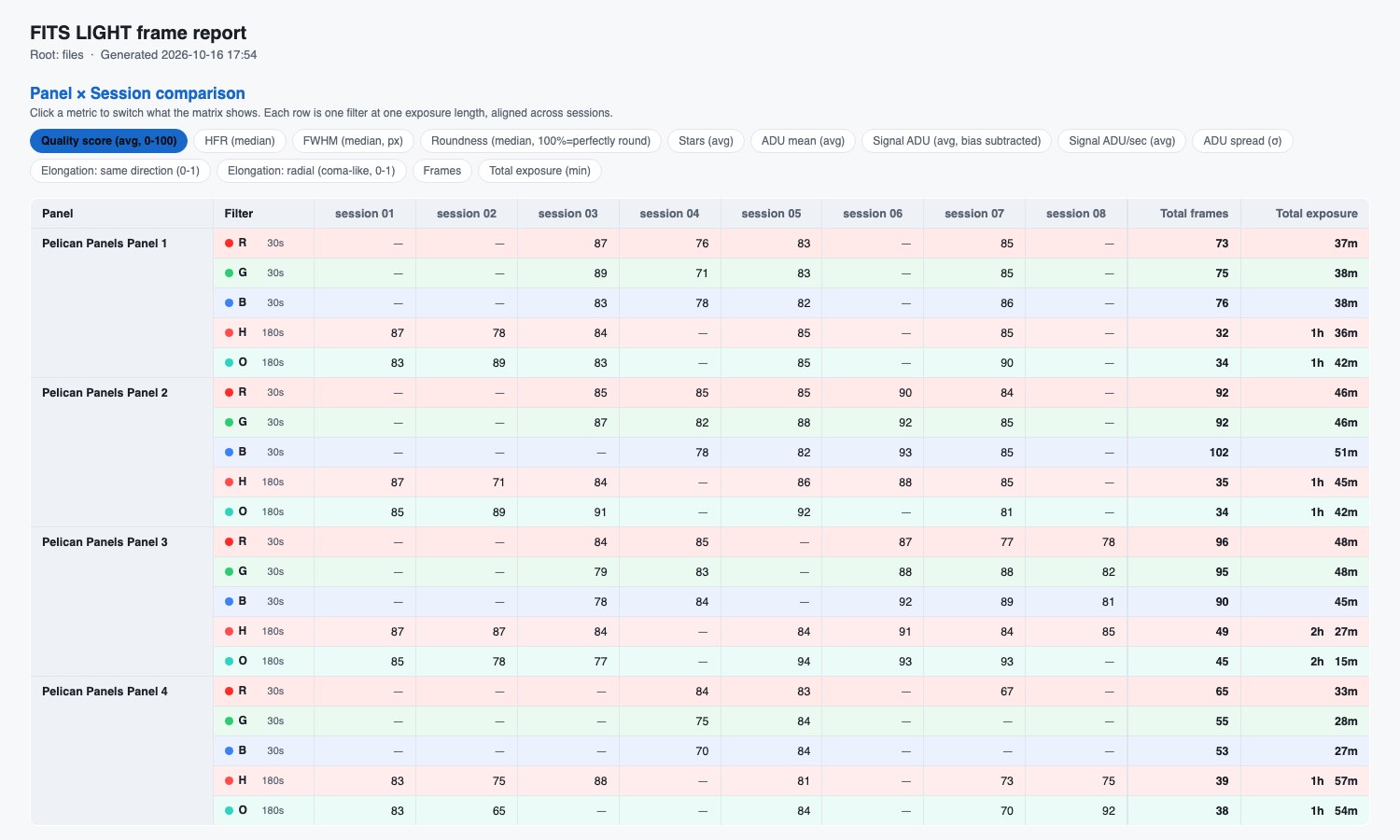Click the Pelican Panels Panel 3 row label
This screenshot has width=1400, height=840.
click(105, 542)
